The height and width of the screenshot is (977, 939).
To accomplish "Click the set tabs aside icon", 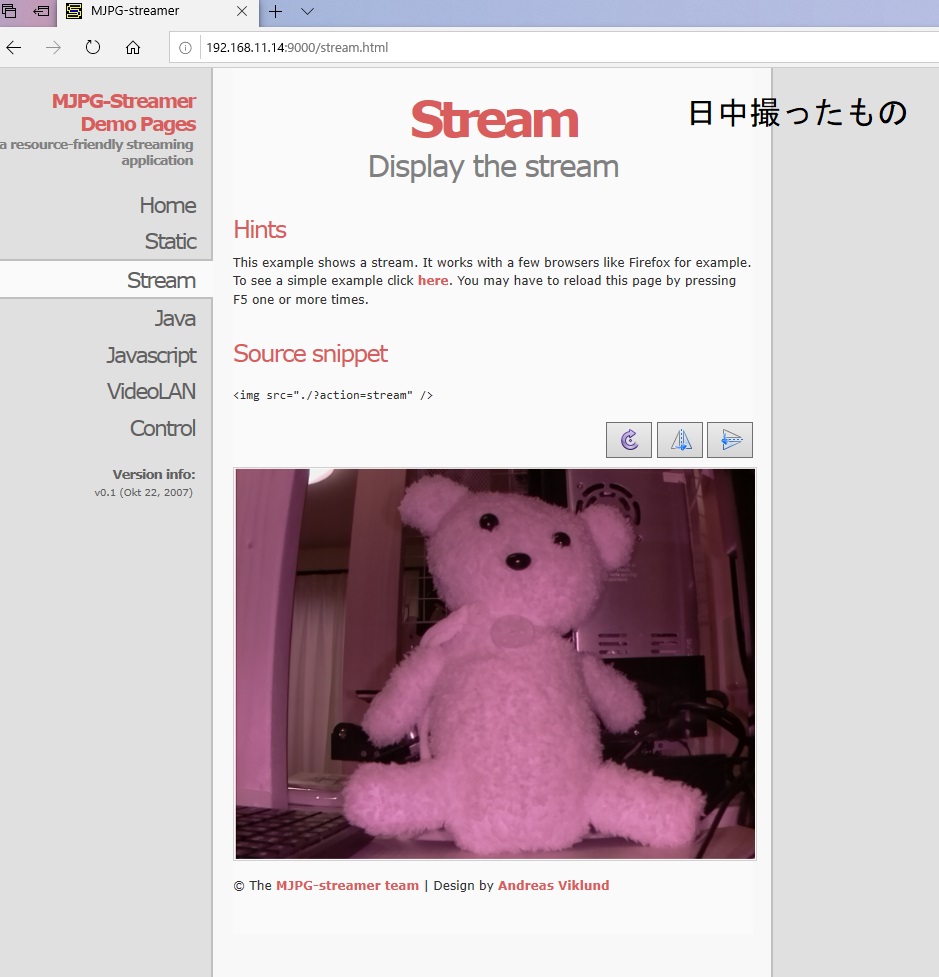I will 41,11.
